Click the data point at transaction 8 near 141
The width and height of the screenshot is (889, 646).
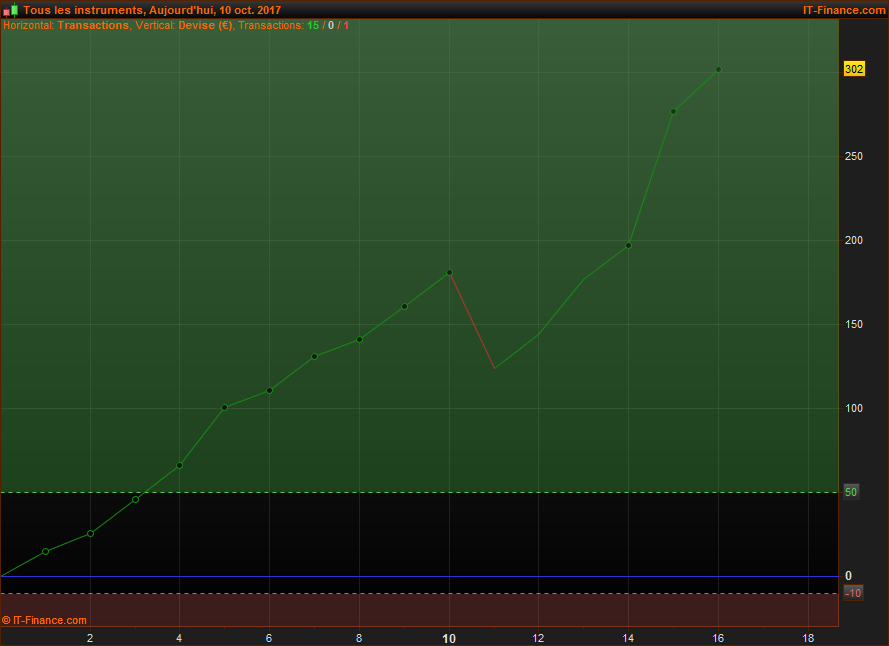pos(359,340)
